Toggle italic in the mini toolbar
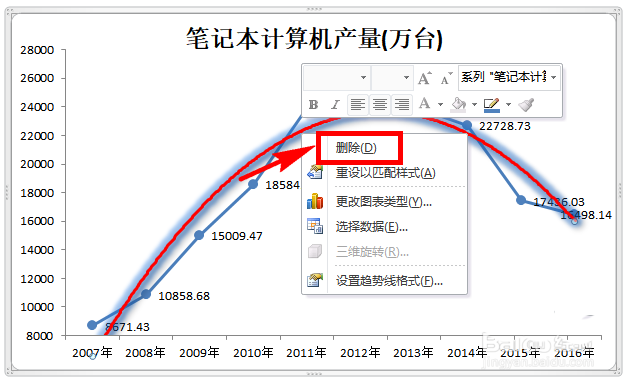The height and width of the screenshot is (384, 629). (x=335, y=105)
